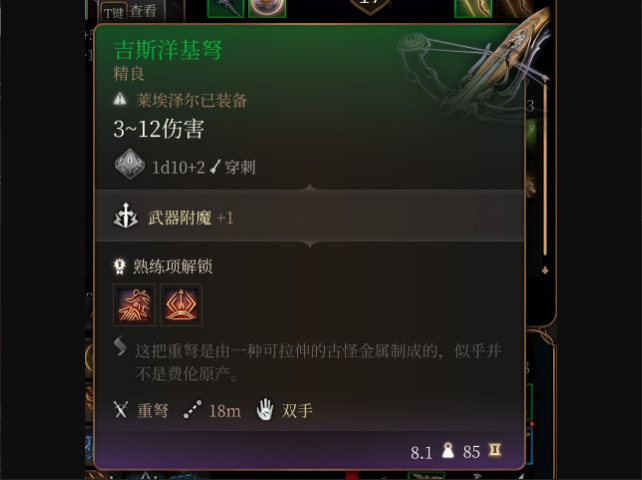The image size is (642, 480).
Task: Click the T键 查看 inspect button
Action: (132, 11)
